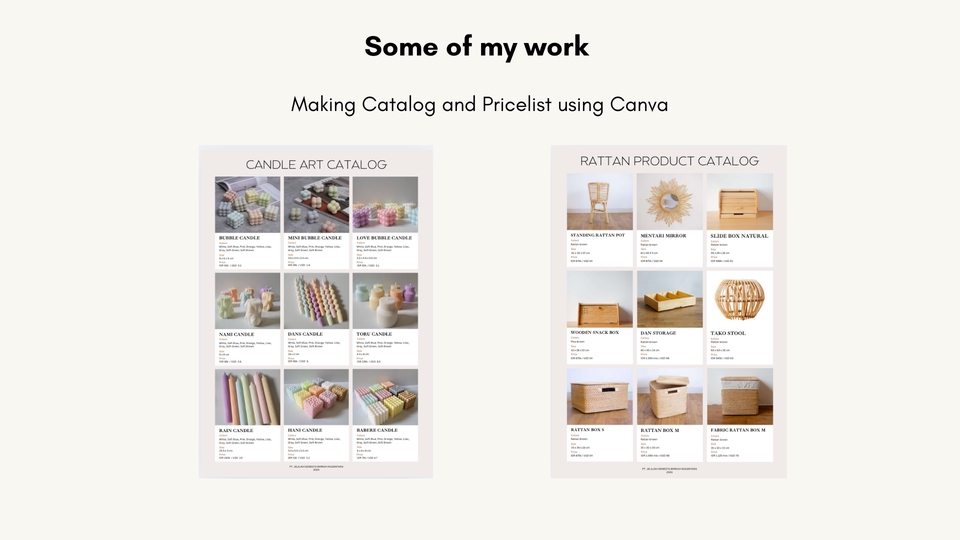Open the Fabric Rattan Box M image
The image size is (960, 540).
point(739,396)
